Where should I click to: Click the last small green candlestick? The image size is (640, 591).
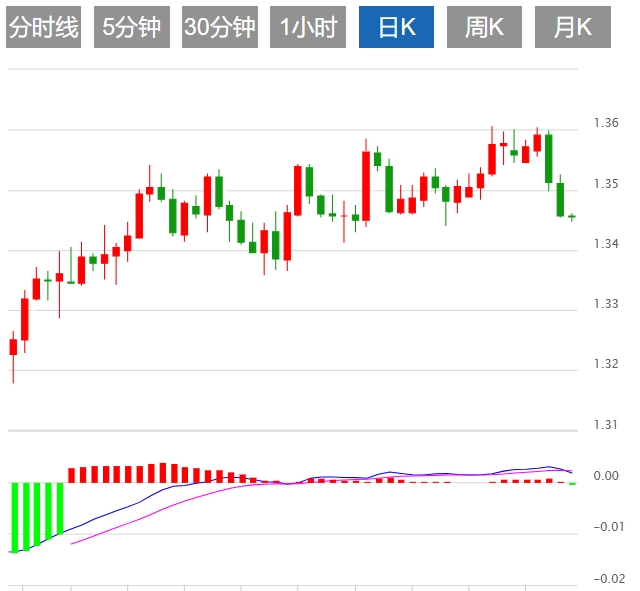[572, 217]
